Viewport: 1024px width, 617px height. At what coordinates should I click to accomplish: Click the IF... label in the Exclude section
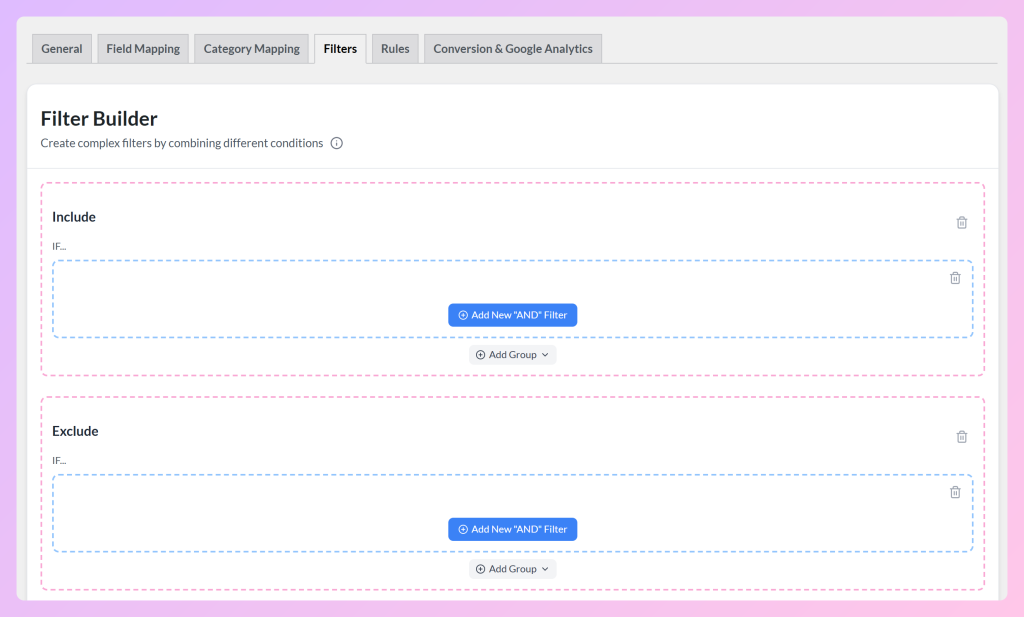click(59, 460)
